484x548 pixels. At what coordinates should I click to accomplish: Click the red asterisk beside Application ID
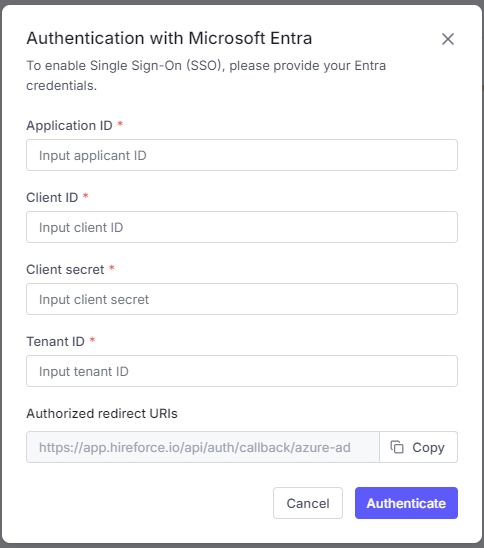pyautogui.click(x=120, y=124)
